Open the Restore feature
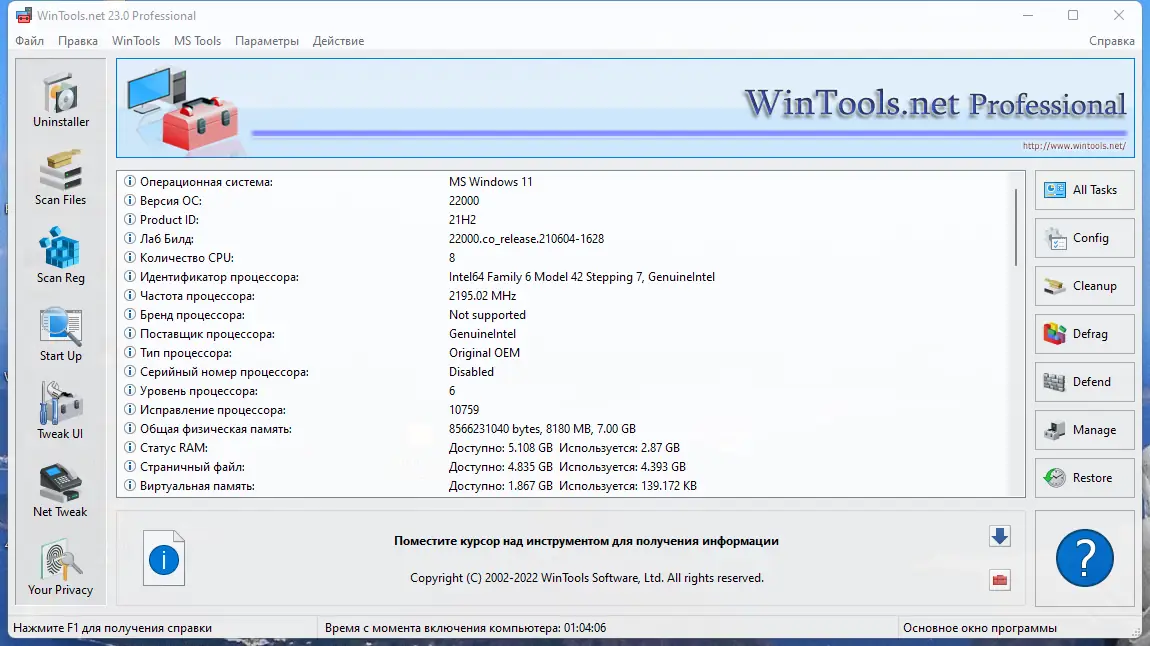The height and width of the screenshot is (646, 1150). (1084, 478)
